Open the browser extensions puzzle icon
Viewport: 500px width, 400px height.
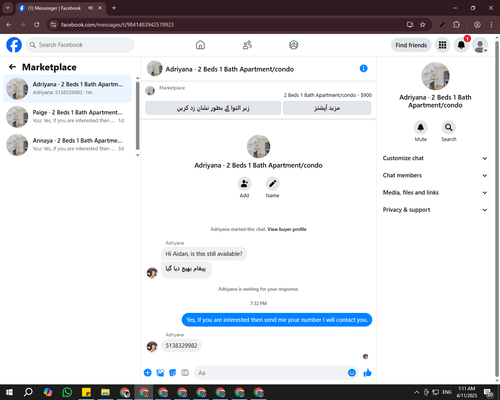click(x=456, y=25)
